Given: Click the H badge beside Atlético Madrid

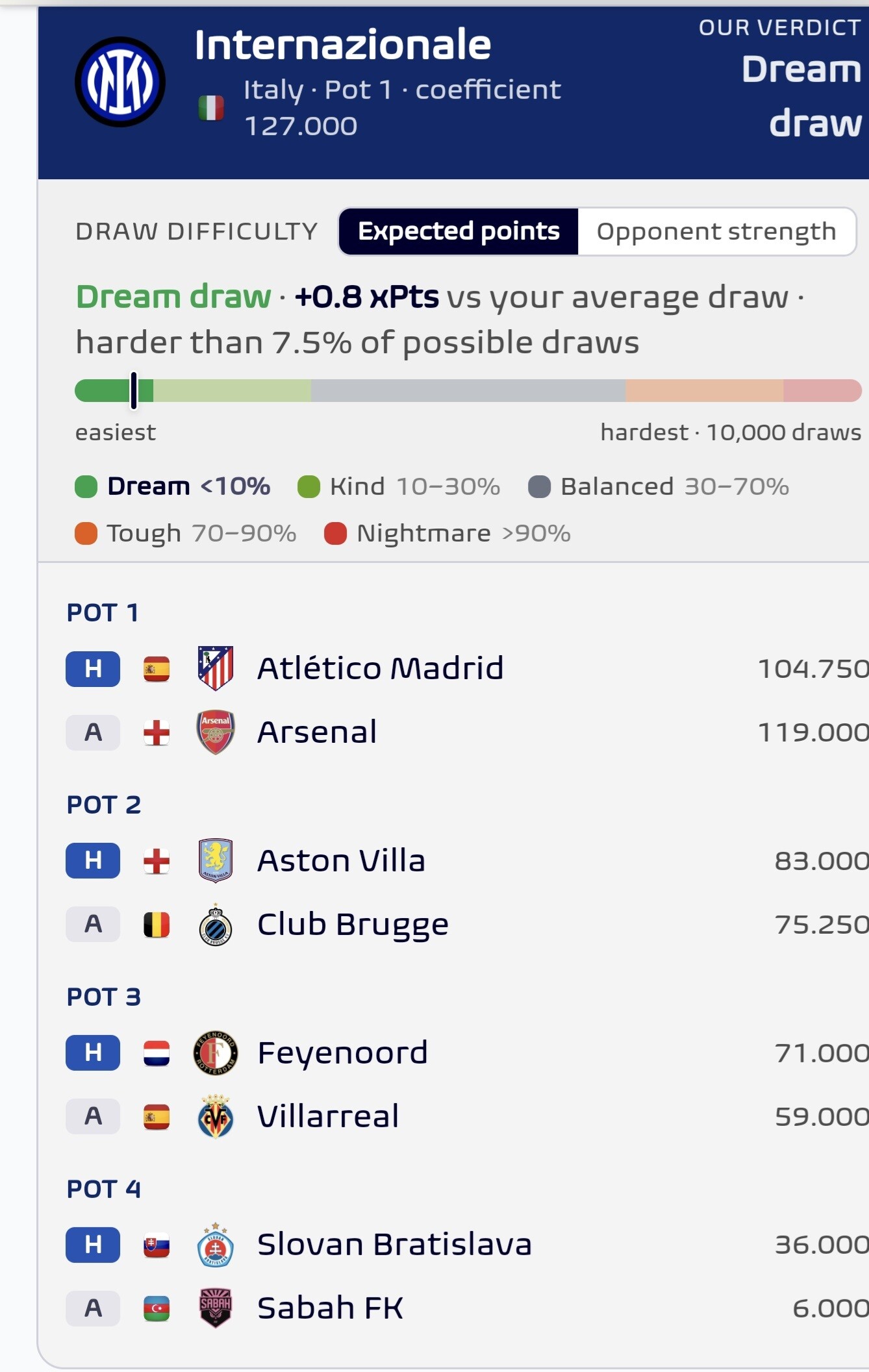Looking at the screenshot, I should coord(93,668).
